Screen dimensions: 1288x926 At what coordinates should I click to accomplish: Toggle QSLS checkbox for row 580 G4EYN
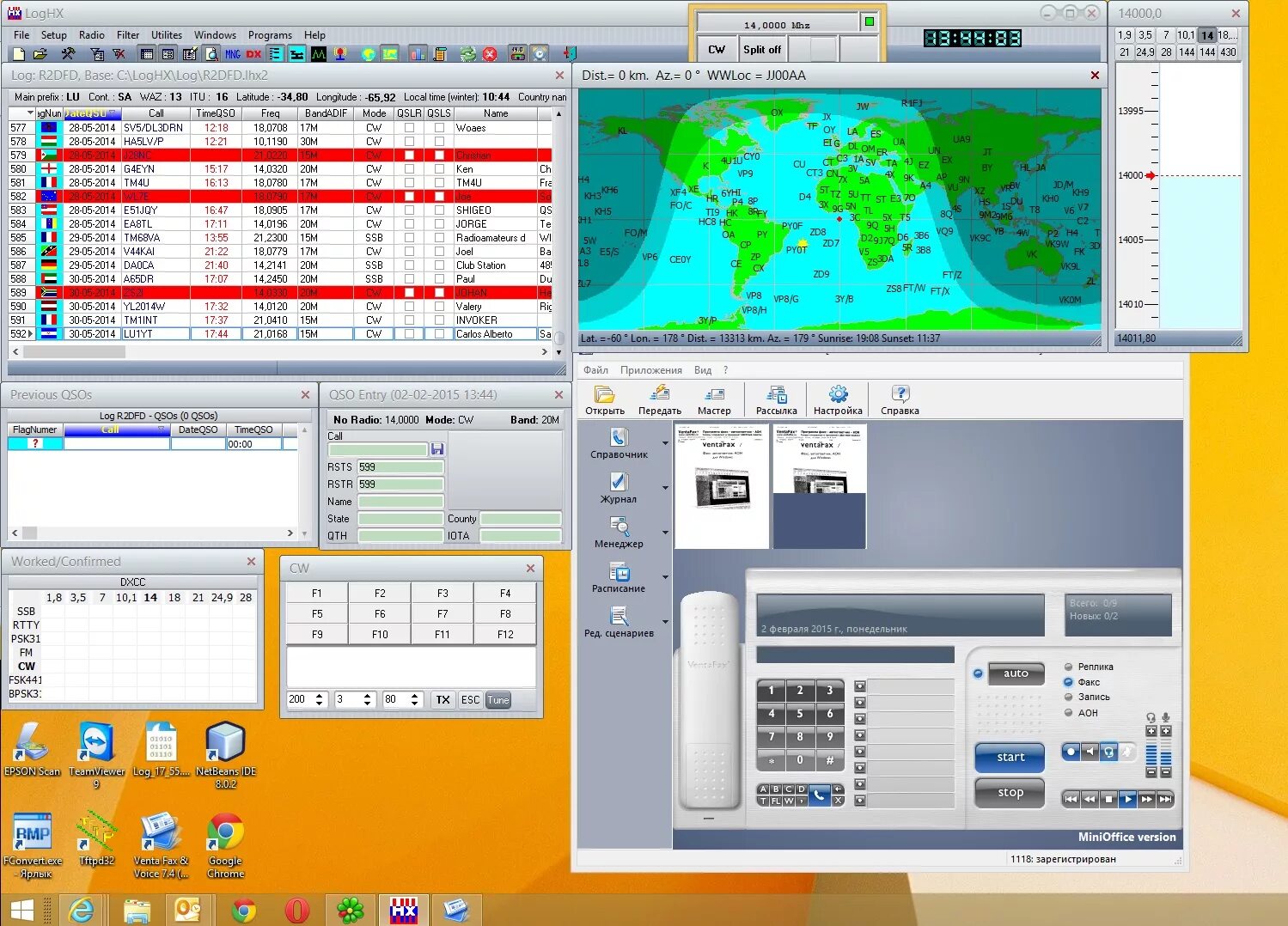point(439,169)
